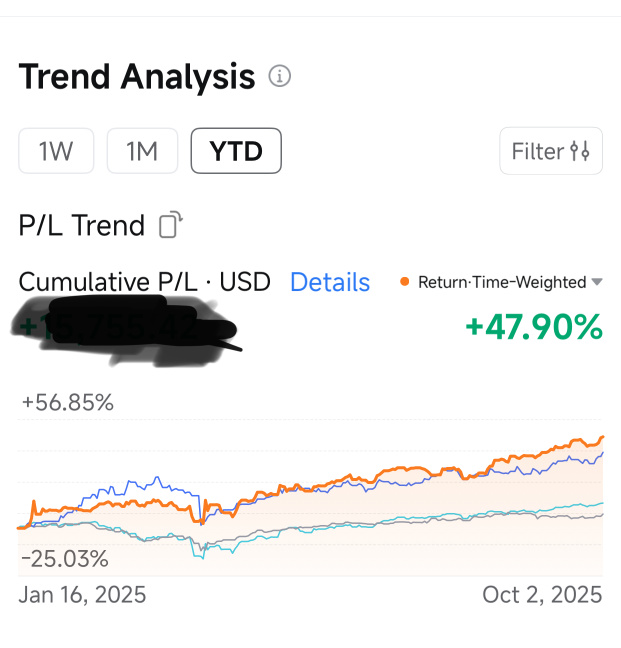Switch to the 1M time range
The width and height of the screenshot is (621, 648).
pyautogui.click(x=142, y=151)
